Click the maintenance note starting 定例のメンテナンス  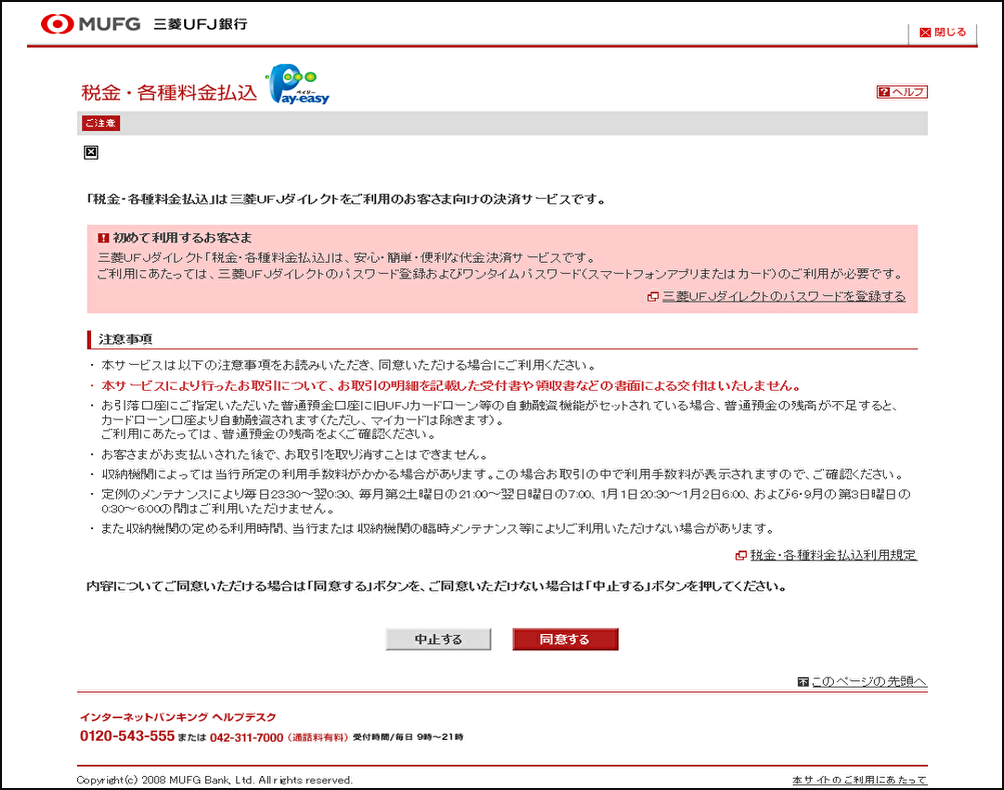[506, 501]
